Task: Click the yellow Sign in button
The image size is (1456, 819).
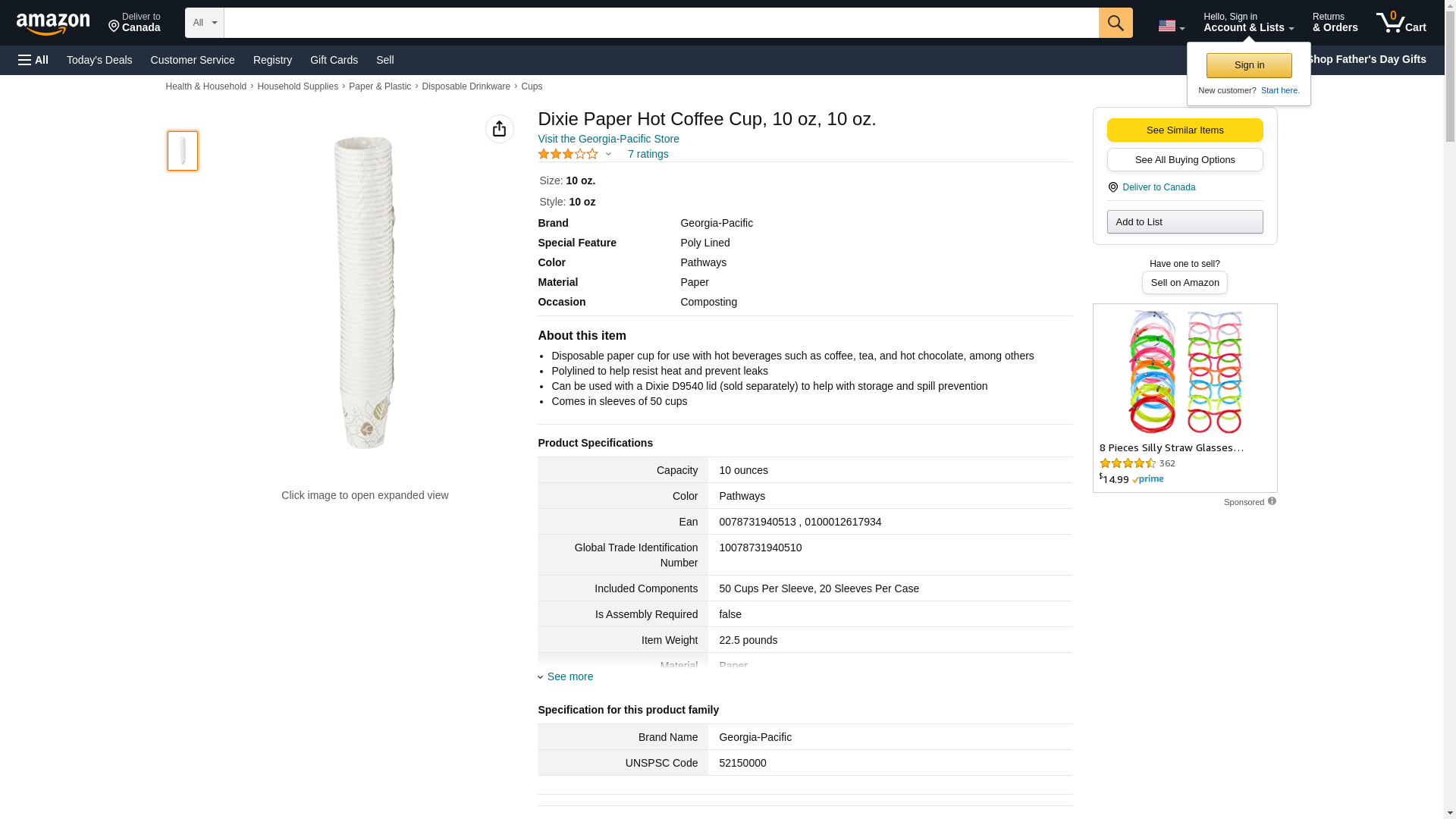Action: [x=1248, y=65]
